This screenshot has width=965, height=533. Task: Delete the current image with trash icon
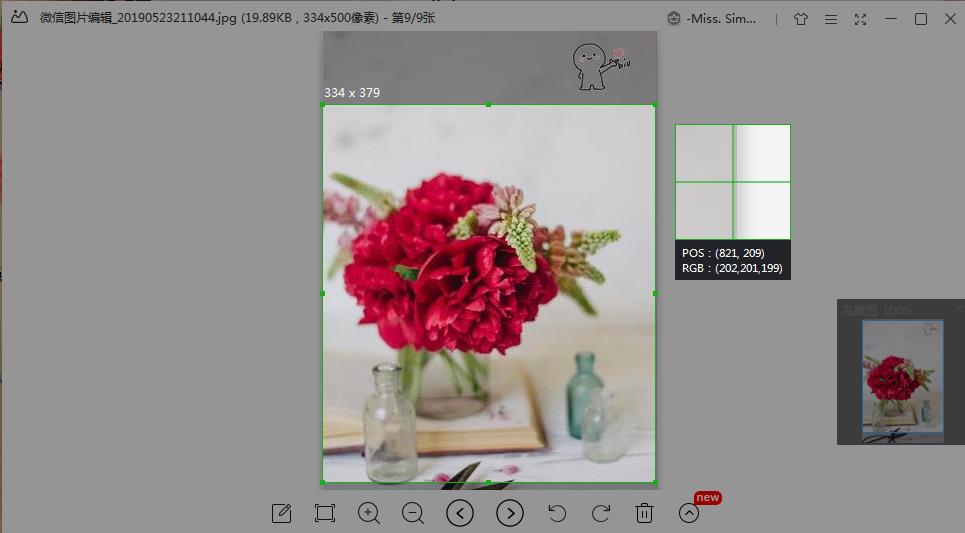pyautogui.click(x=644, y=513)
